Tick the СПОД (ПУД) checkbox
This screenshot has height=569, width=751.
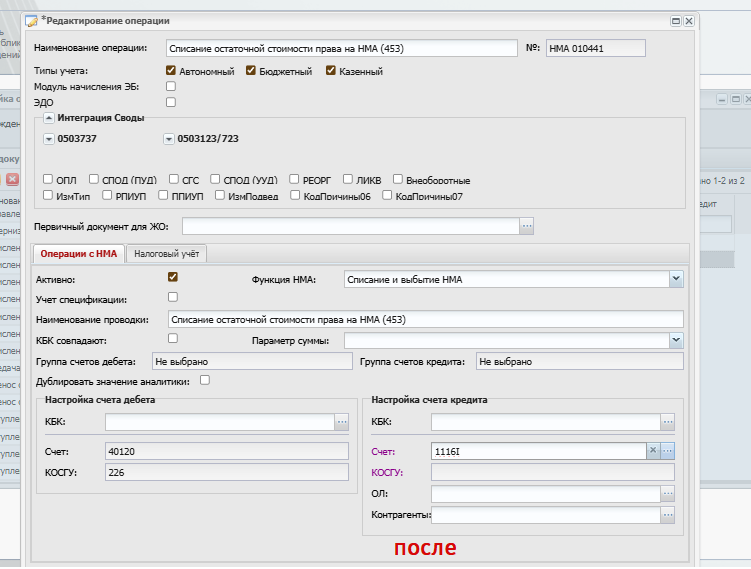93,179
